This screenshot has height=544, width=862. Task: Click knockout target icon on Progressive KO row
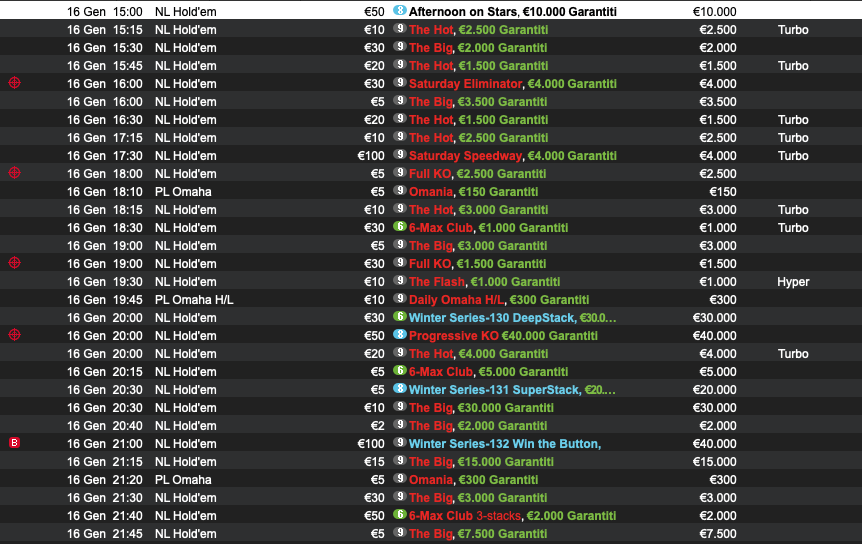(15, 335)
